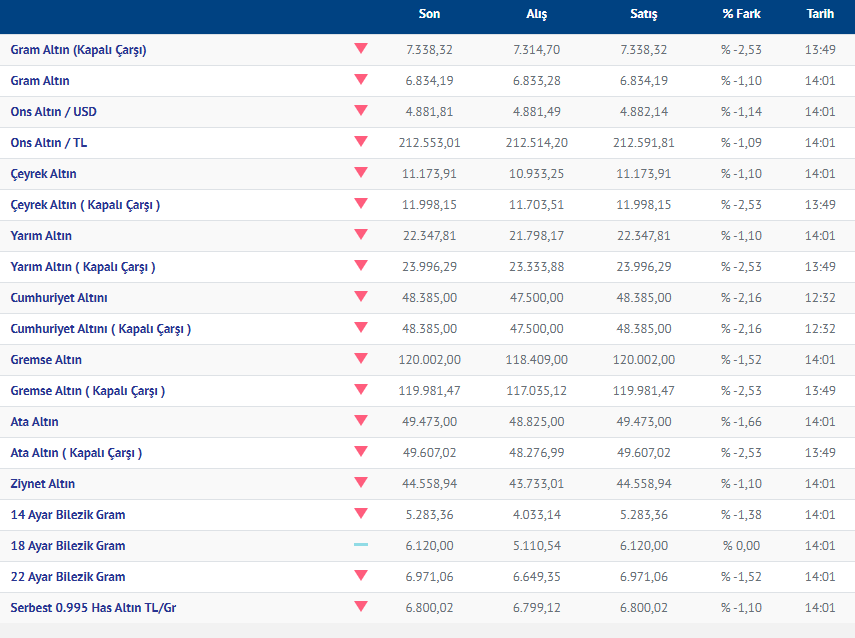Click the falling indicator next to Cumhuriyet Altını
The height and width of the screenshot is (638, 855).
coord(361,297)
